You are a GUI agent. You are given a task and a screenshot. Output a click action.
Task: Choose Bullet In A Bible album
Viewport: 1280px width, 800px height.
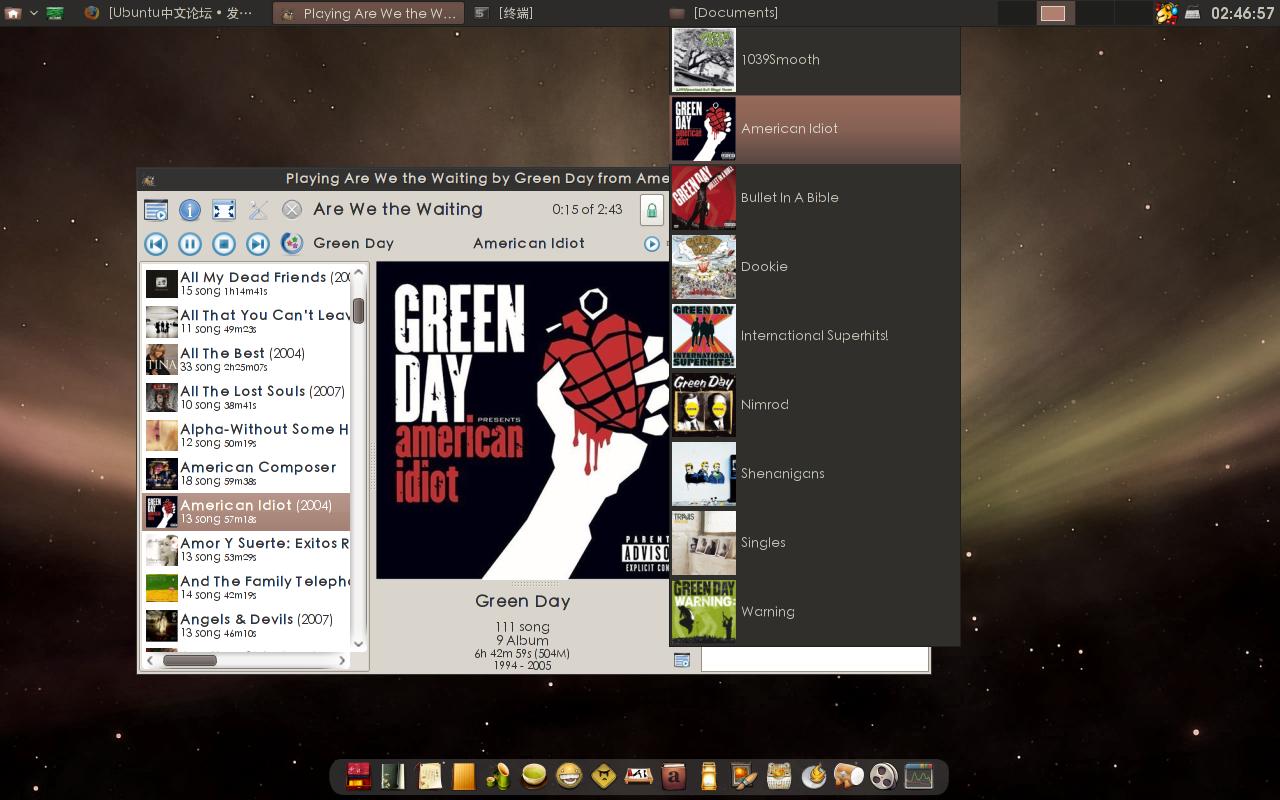click(815, 198)
